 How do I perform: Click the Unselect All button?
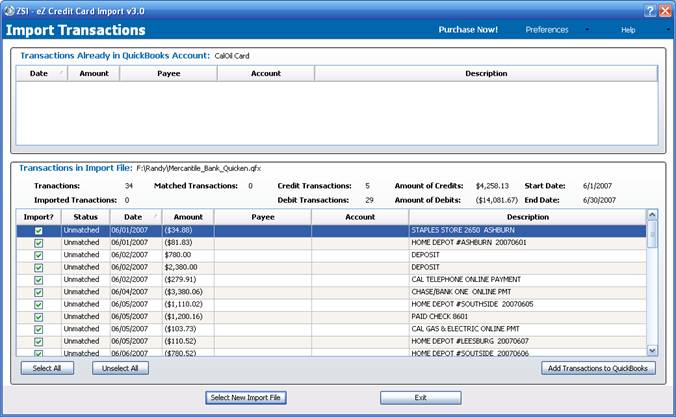pyautogui.click(x=121, y=368)
